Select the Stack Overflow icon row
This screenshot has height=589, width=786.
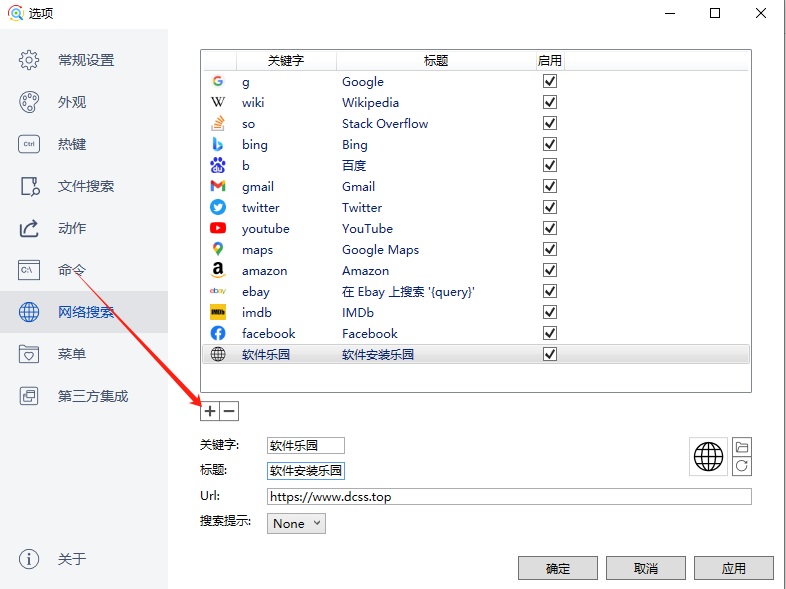coord(218,124)
